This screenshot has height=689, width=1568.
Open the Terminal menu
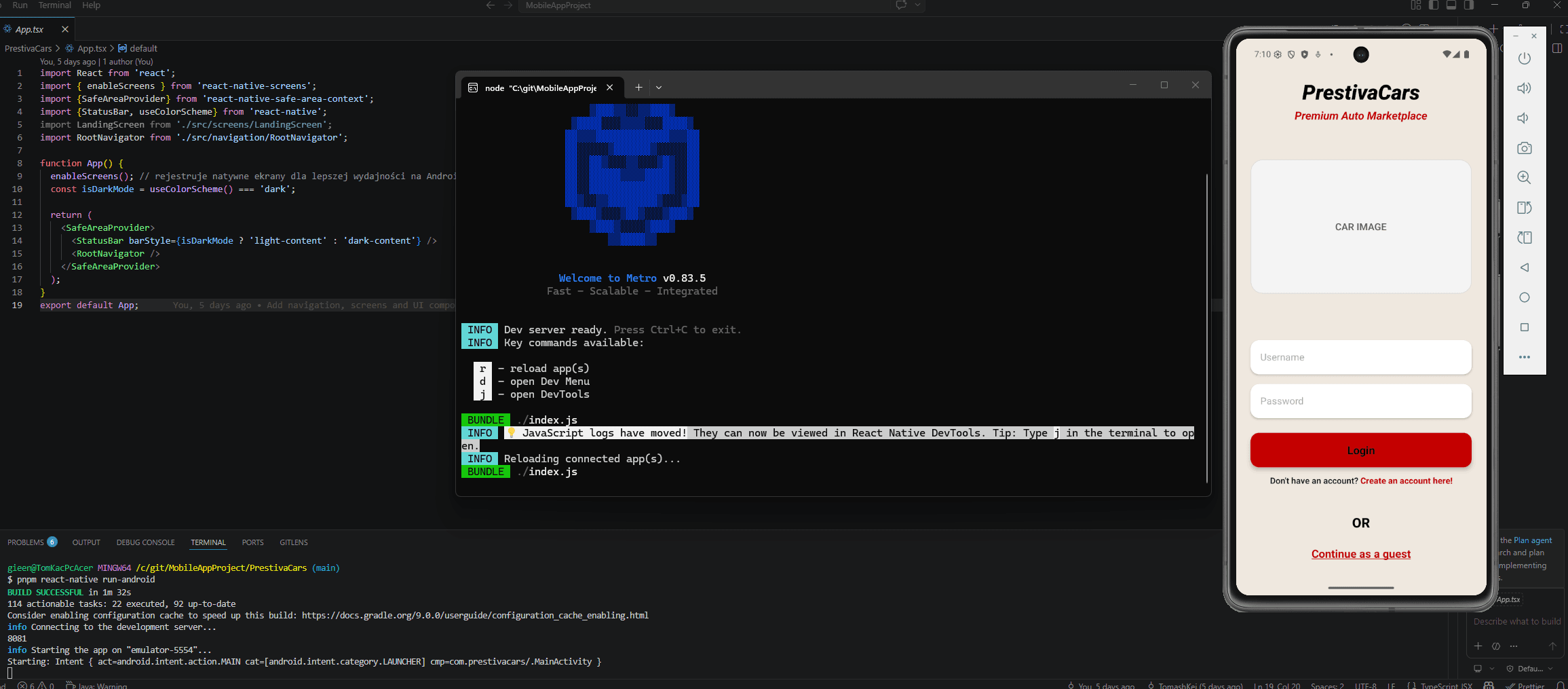pyautogui.click(x=55, y=5)
